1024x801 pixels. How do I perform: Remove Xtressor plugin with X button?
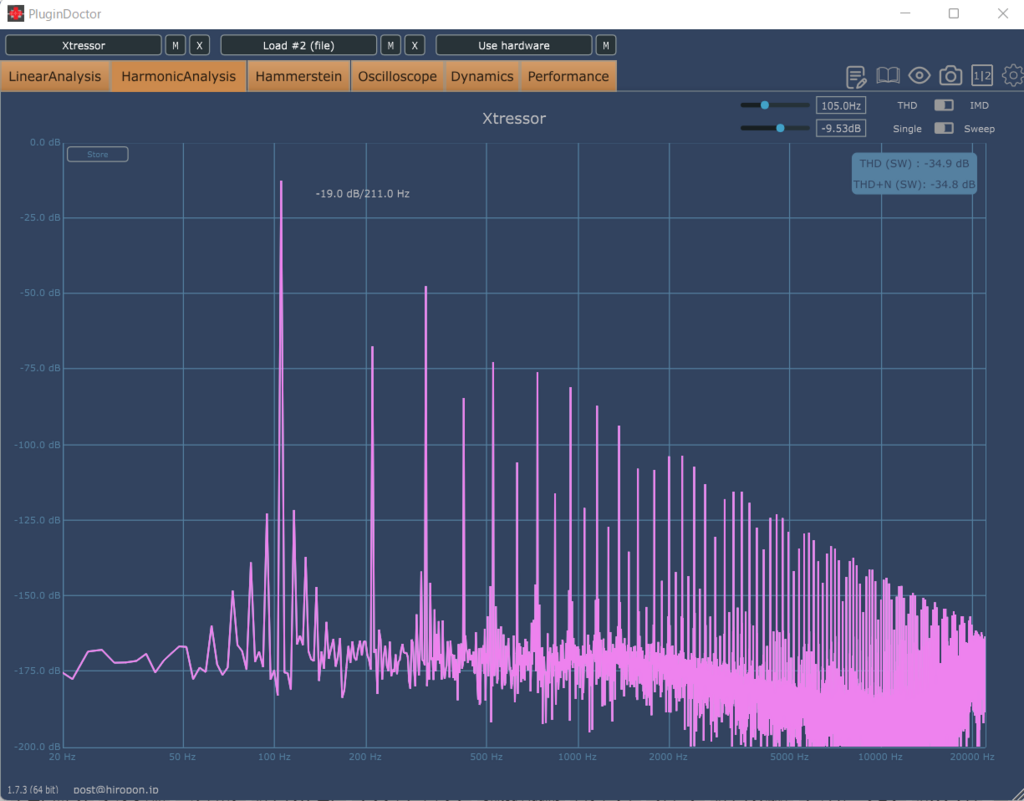[199, 45]
